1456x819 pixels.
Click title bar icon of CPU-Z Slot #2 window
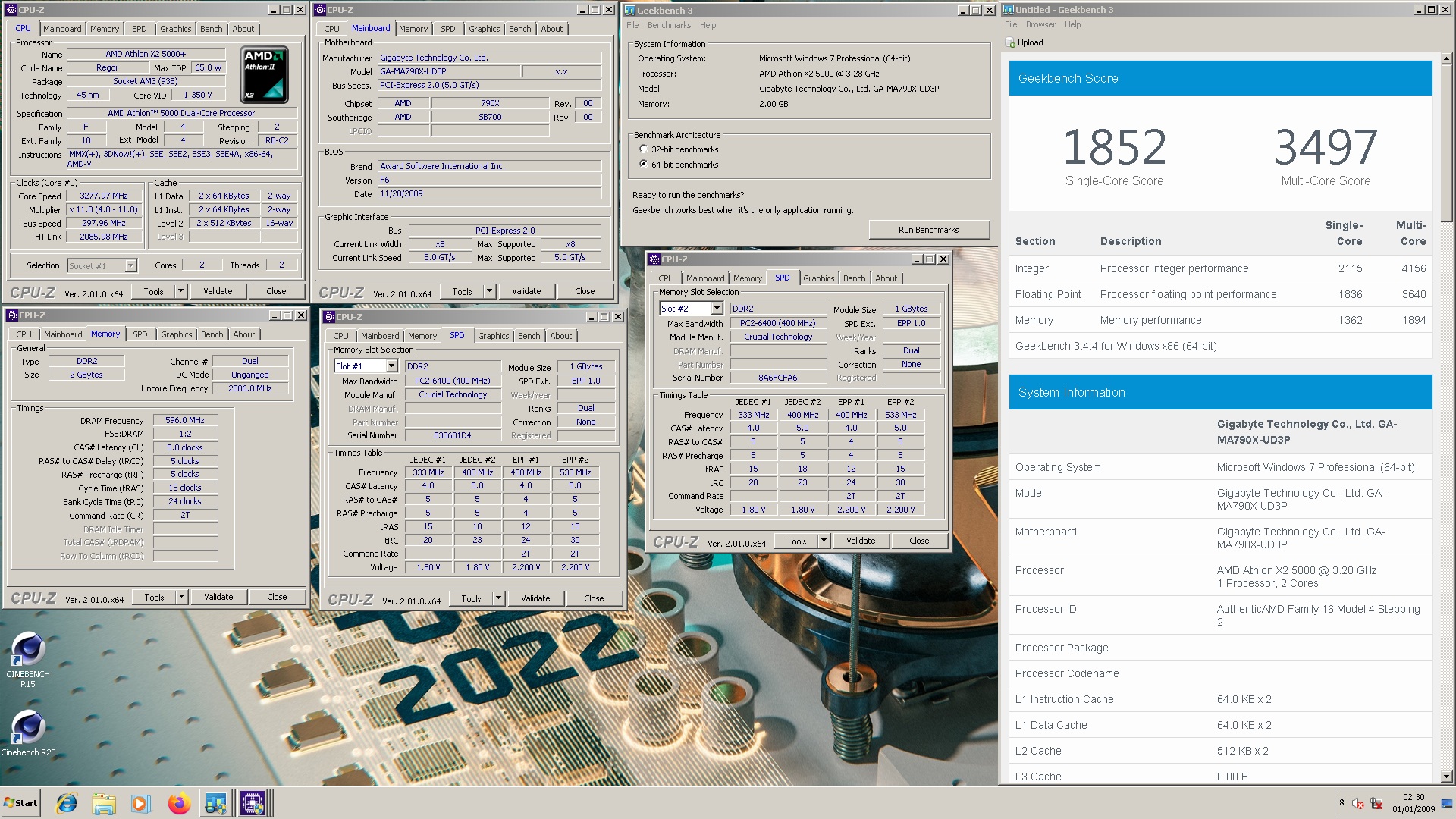coord(654,259)
